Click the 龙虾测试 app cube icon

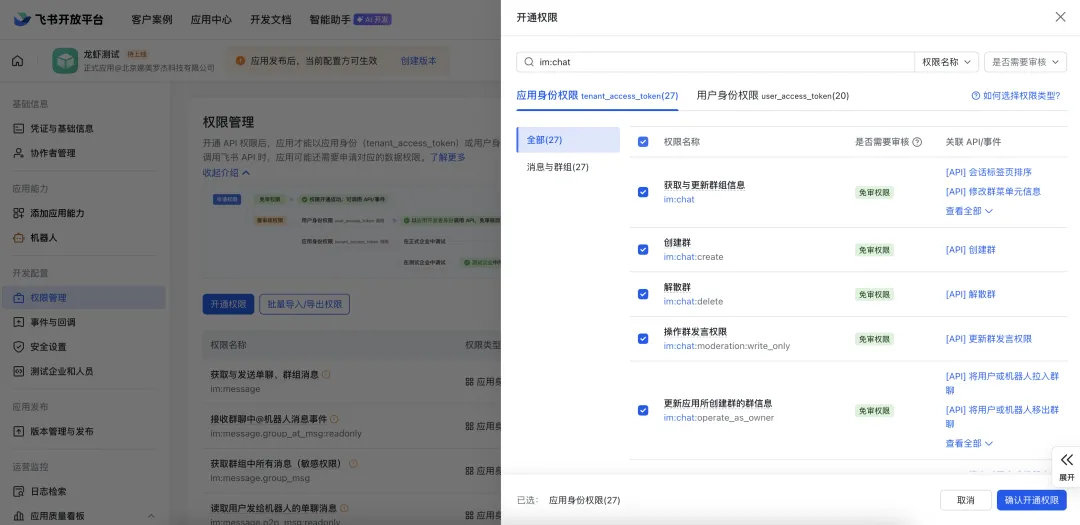pyautogui.click(x=65, y=61)
